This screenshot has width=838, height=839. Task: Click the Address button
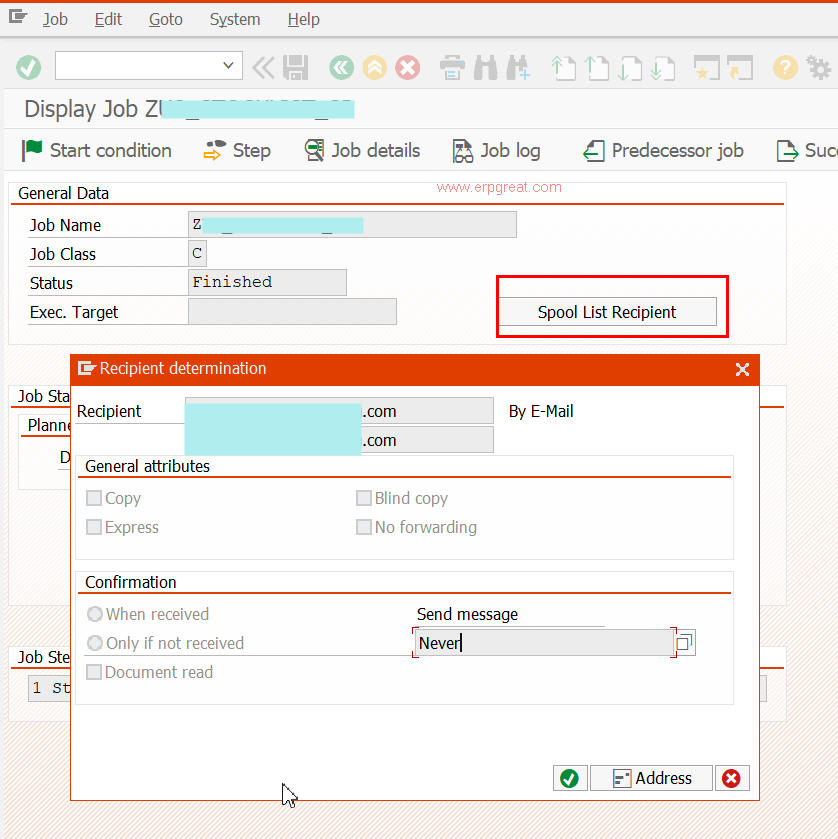coord(651,778)
